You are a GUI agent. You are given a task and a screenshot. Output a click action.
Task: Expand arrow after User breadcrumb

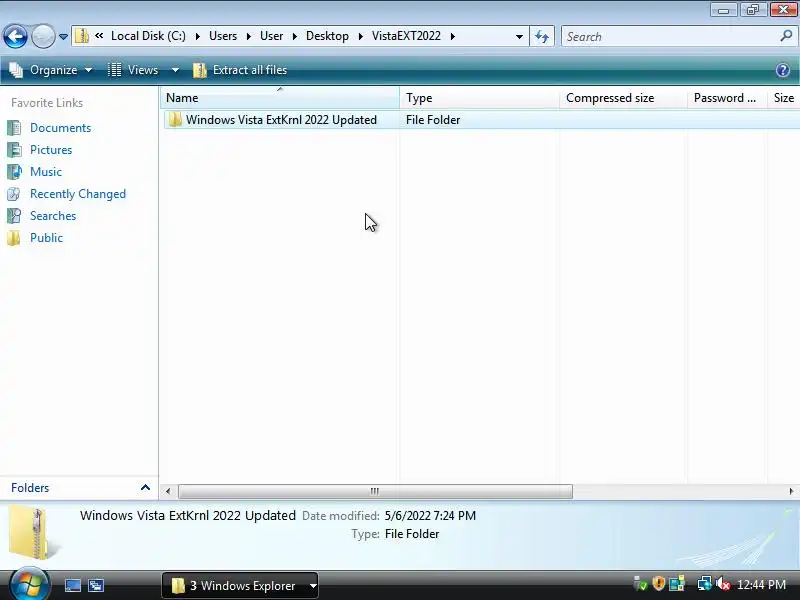pos(294,36)
